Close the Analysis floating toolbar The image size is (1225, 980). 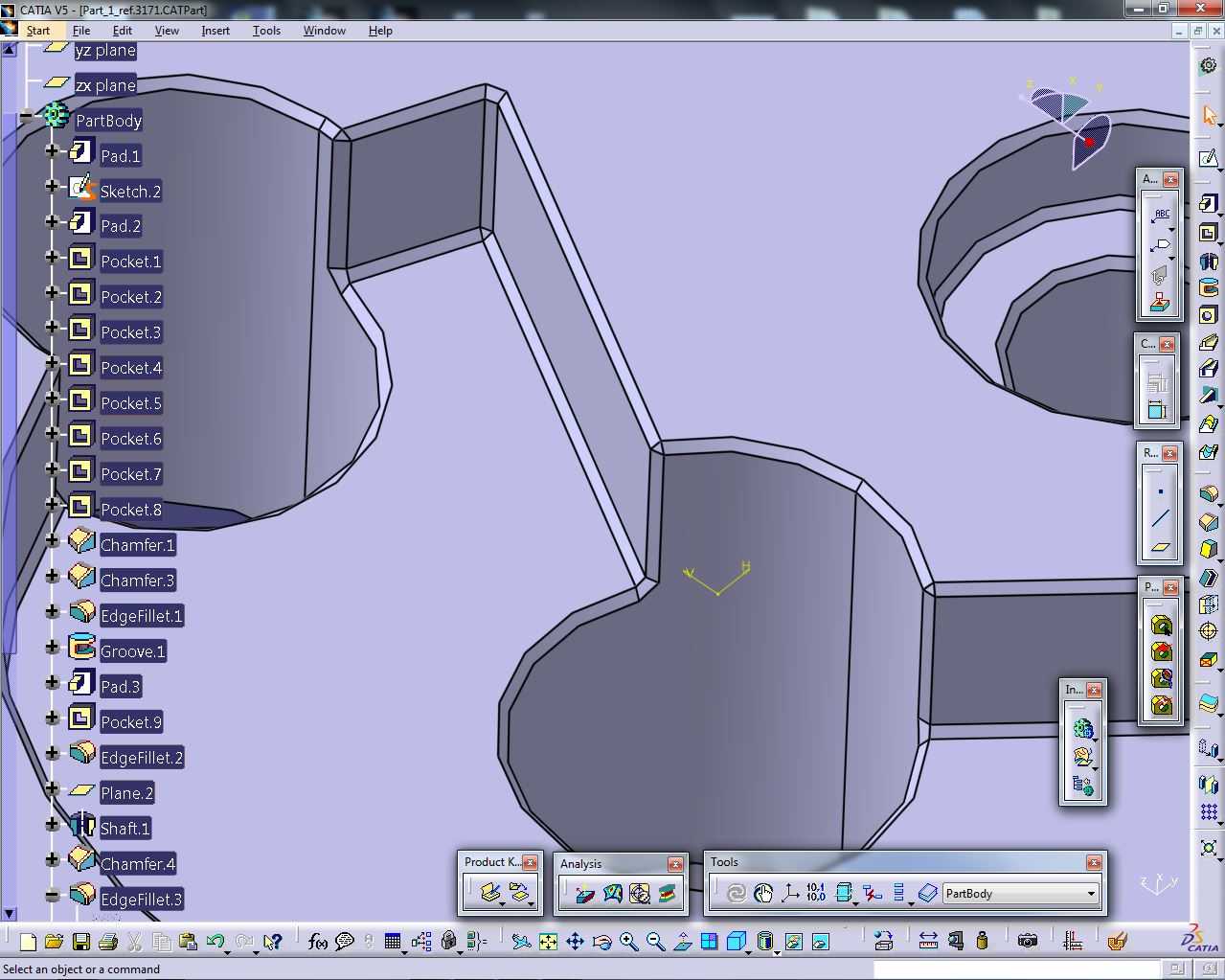coord(675,864)
